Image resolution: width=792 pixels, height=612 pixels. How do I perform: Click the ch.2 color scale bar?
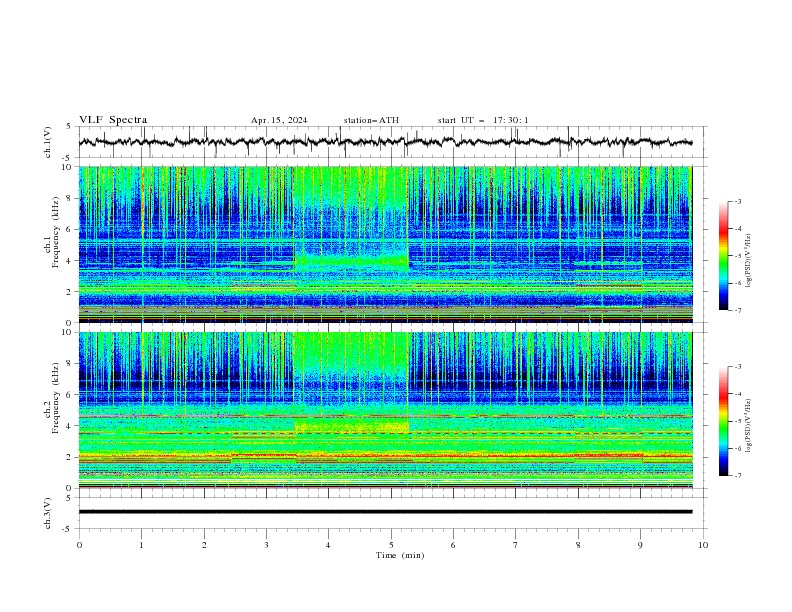(723, 421)
